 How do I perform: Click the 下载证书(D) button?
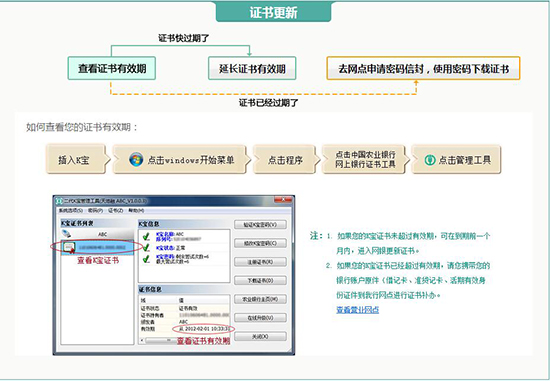click(260, 280)
